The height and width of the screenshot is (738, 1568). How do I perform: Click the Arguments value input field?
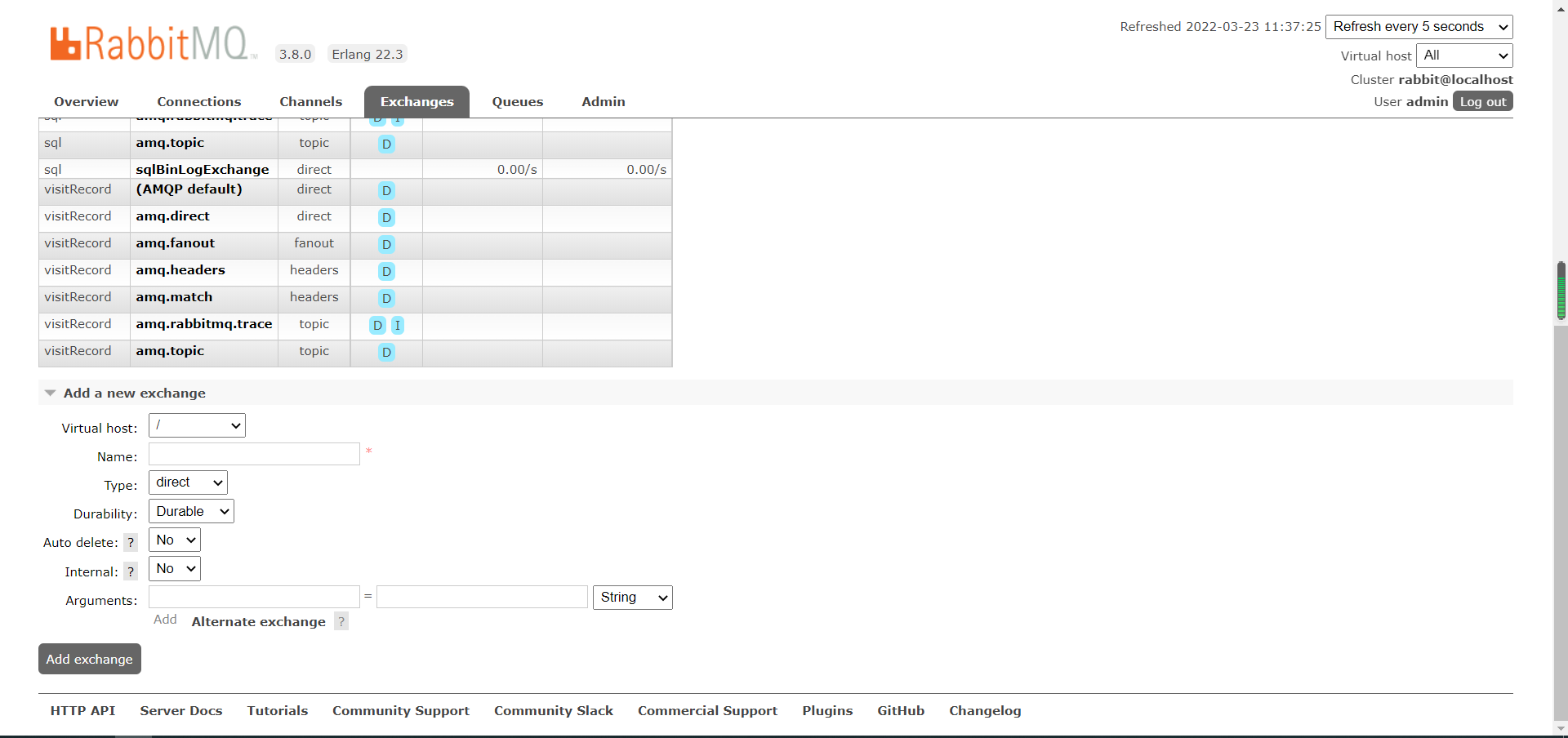pyautogui.click(x=482, y=597)
